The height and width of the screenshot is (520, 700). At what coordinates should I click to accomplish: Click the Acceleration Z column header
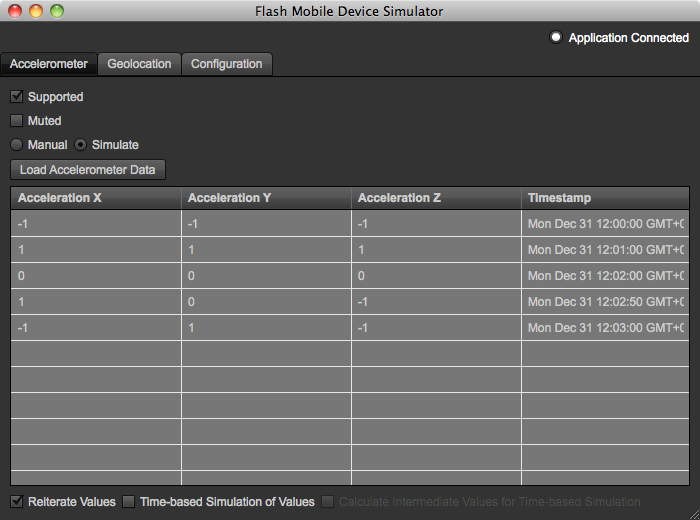click(x=435, y=198)
